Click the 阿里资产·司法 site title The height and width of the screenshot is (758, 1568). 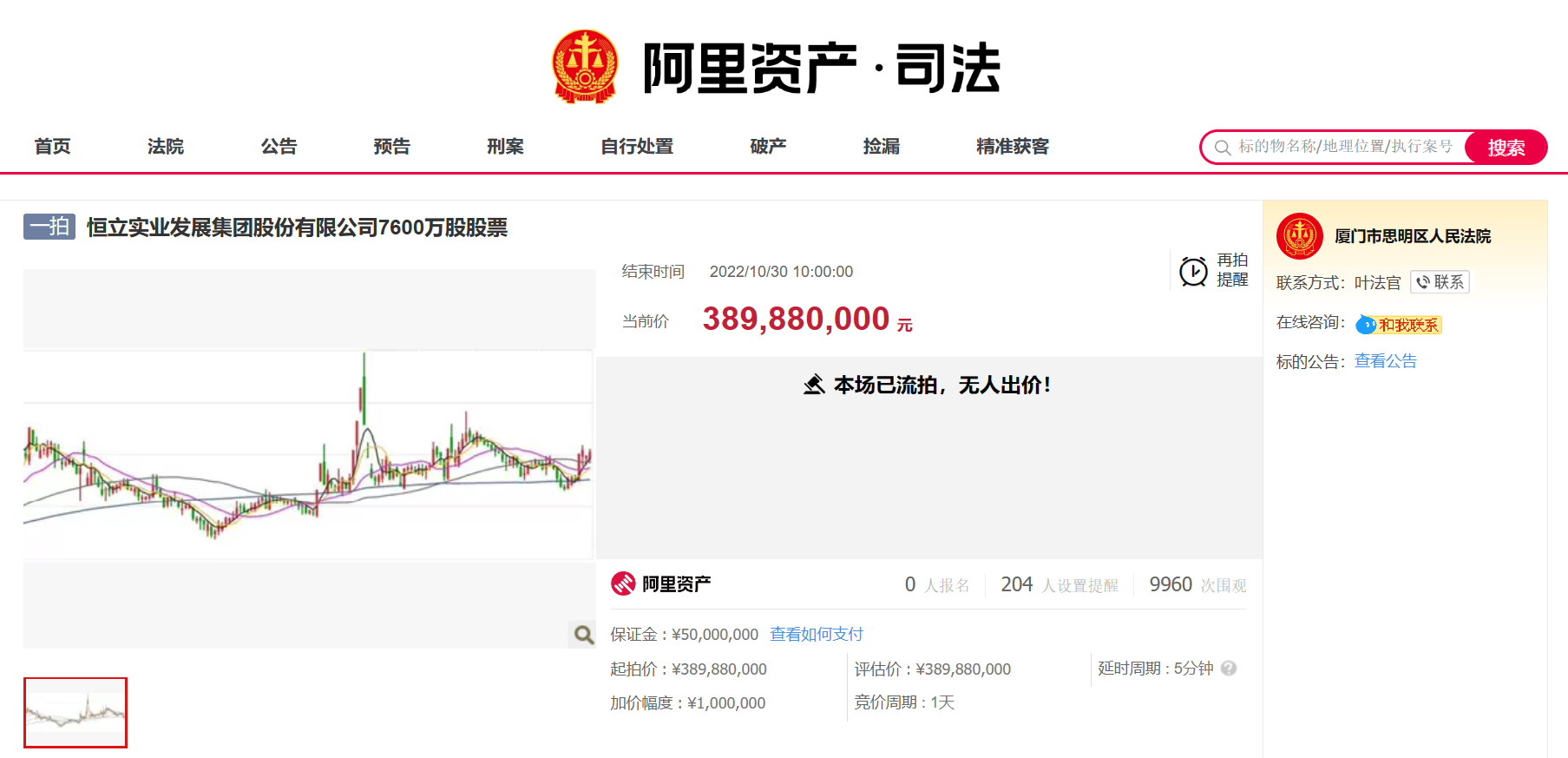(821, 68)
